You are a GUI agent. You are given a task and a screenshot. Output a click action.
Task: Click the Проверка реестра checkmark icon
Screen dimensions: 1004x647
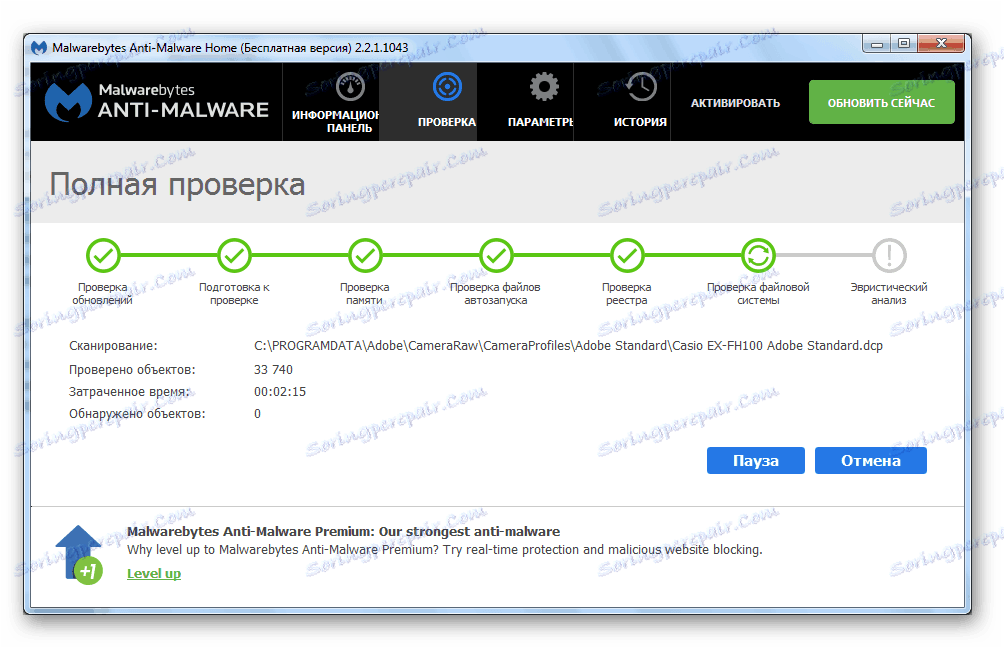[x=627, y=255]
